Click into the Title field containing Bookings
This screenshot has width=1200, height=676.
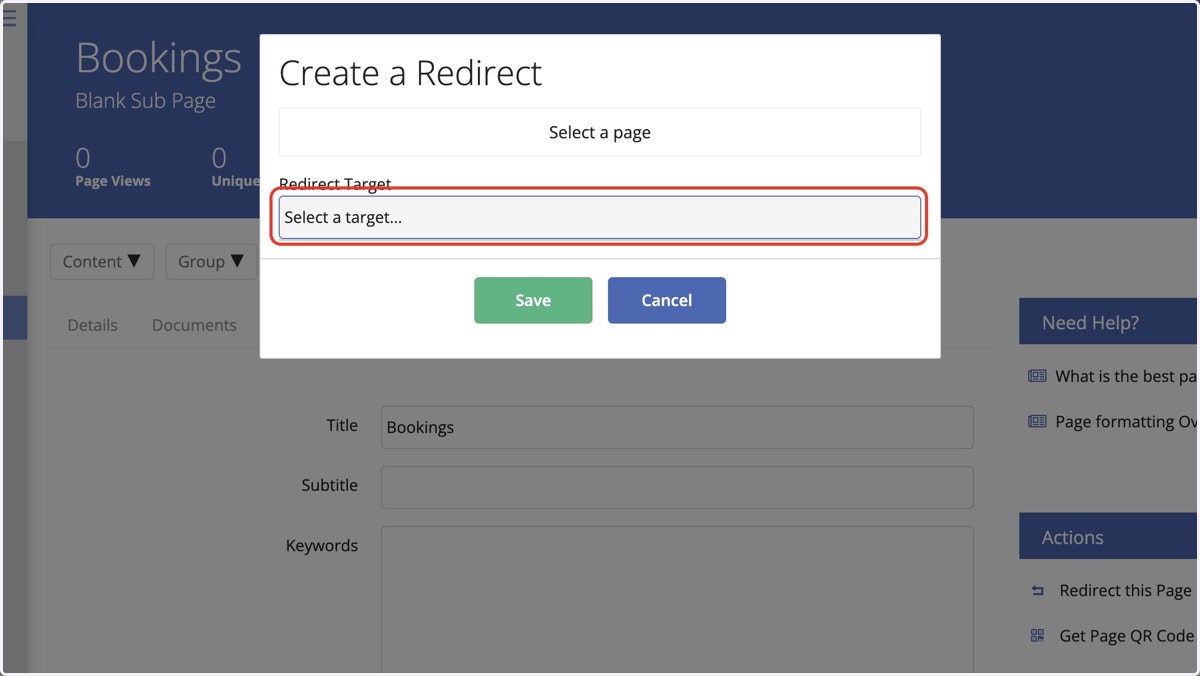[677, 427]
